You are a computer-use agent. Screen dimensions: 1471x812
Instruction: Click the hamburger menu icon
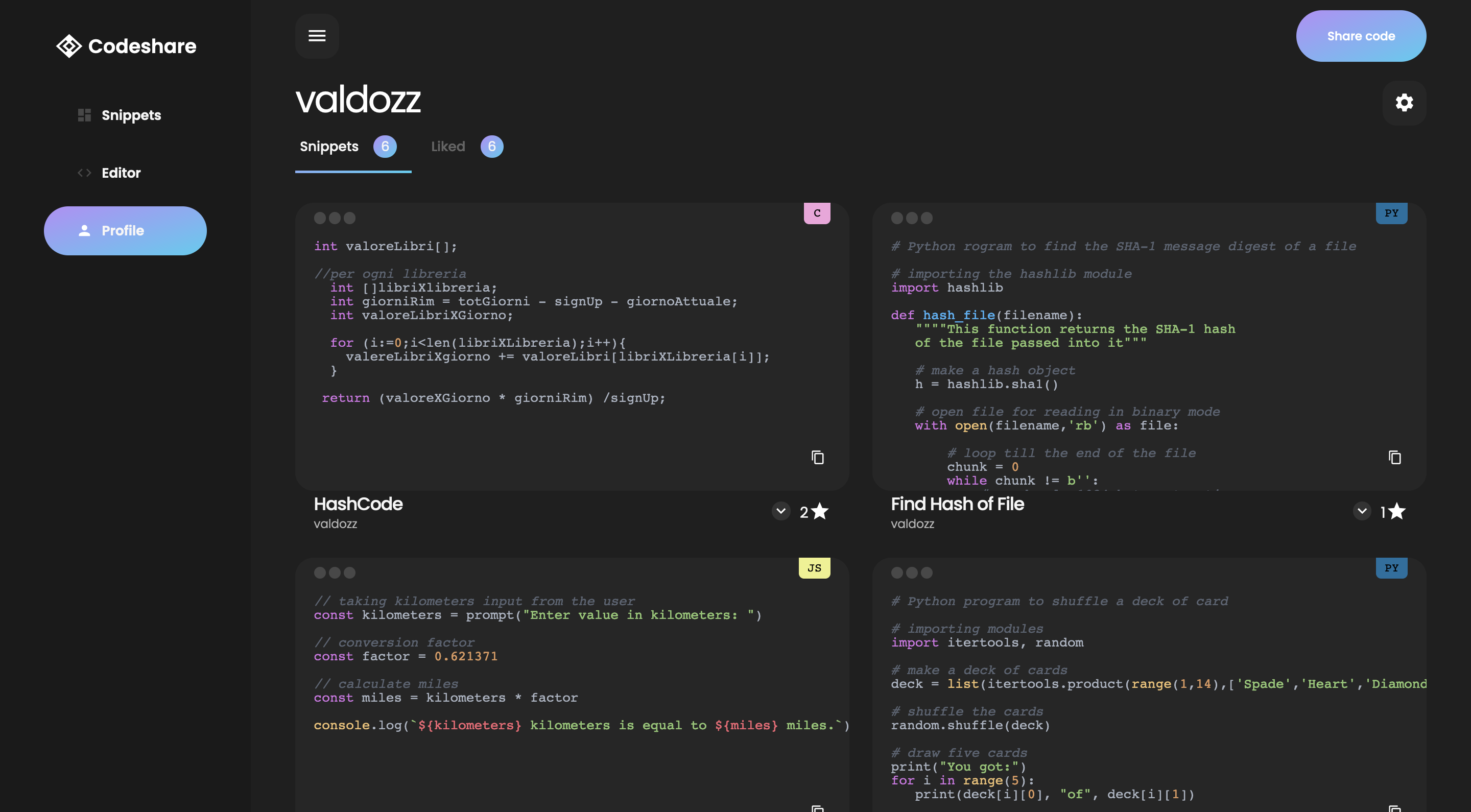317,36
